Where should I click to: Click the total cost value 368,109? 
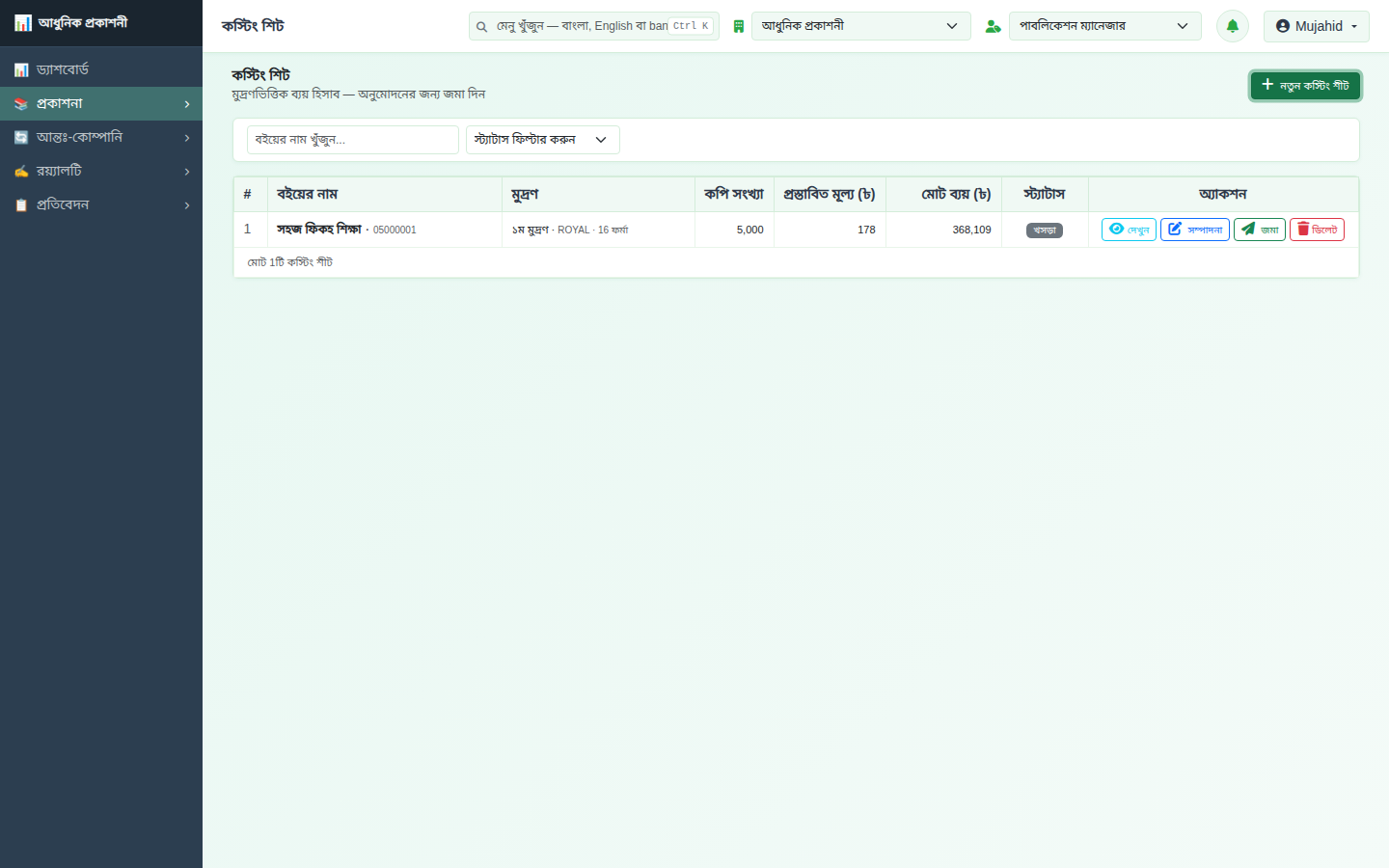click(971, 230)
